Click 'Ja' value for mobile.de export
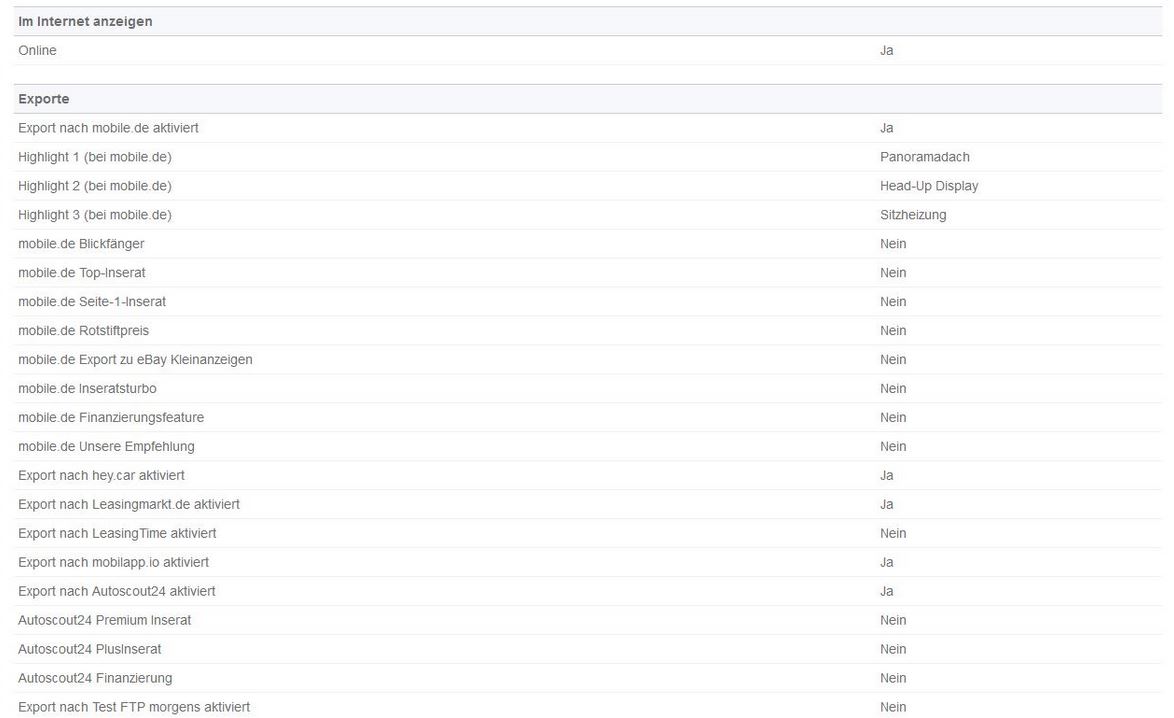Image resolution: width=1174 pixels, height=718 pixels. (886, 128)
